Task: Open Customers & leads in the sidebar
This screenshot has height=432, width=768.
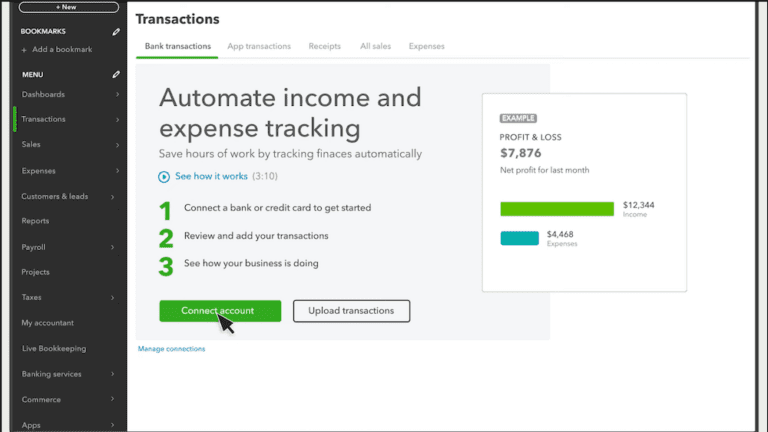Action: 55,196
